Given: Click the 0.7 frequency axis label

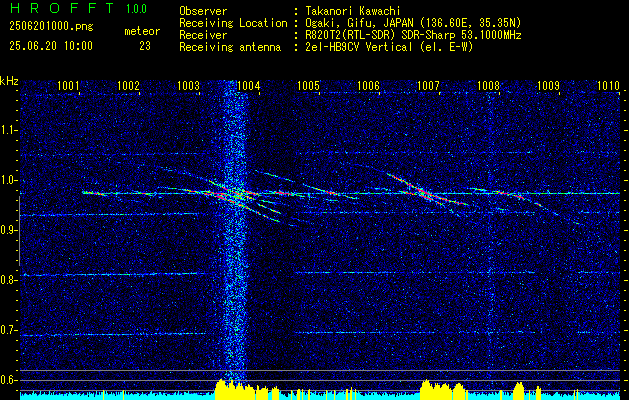Looking at the screenshot, I should [9, 330].
